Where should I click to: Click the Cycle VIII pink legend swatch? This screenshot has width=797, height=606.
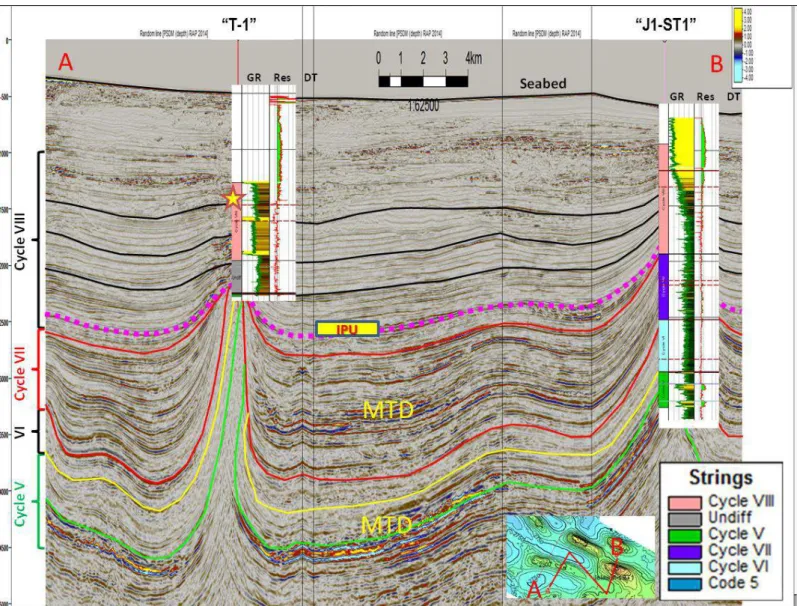click(684, 503)
